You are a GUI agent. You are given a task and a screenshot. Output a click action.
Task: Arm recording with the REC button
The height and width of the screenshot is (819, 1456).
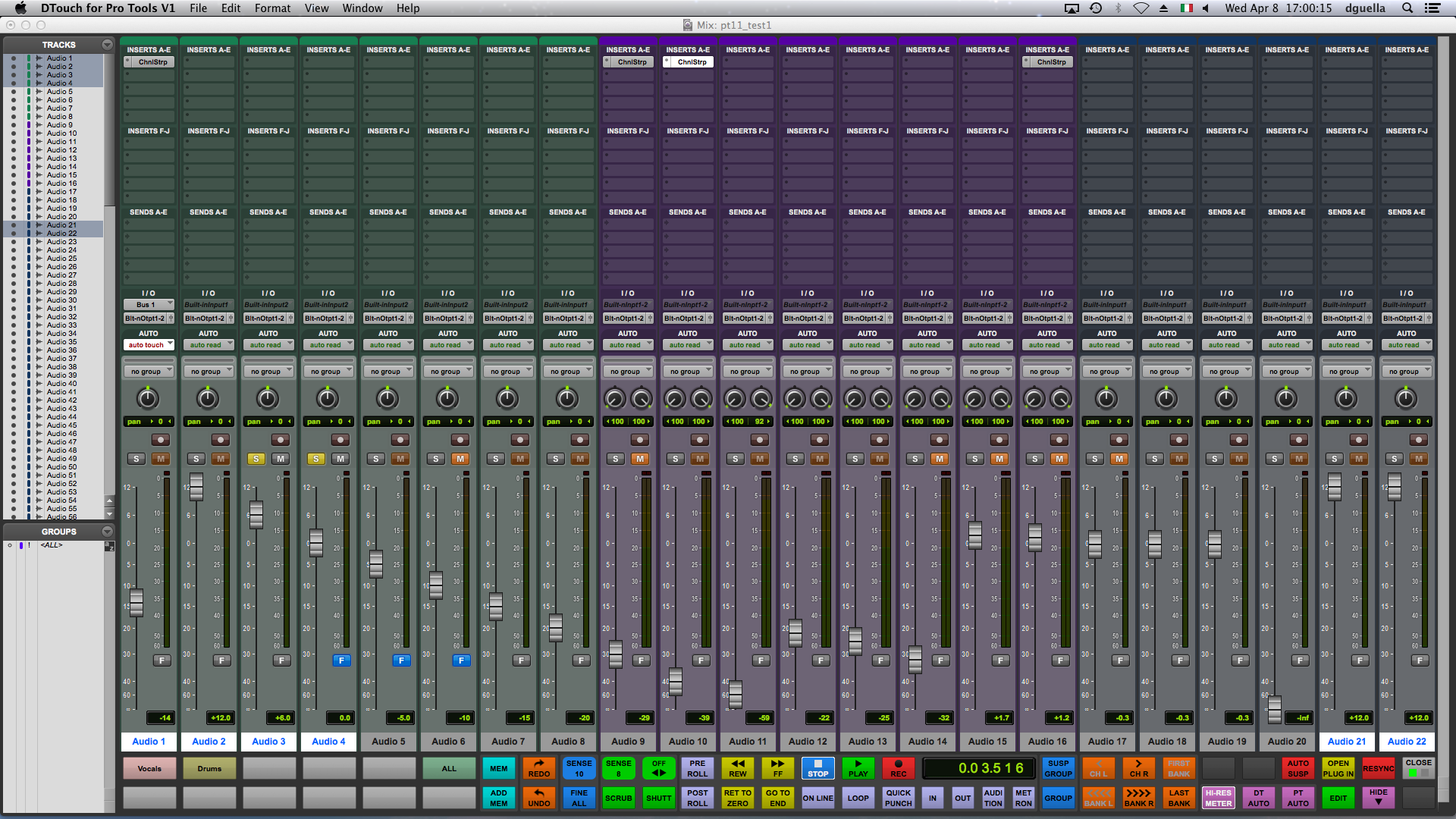click(898, 768)
